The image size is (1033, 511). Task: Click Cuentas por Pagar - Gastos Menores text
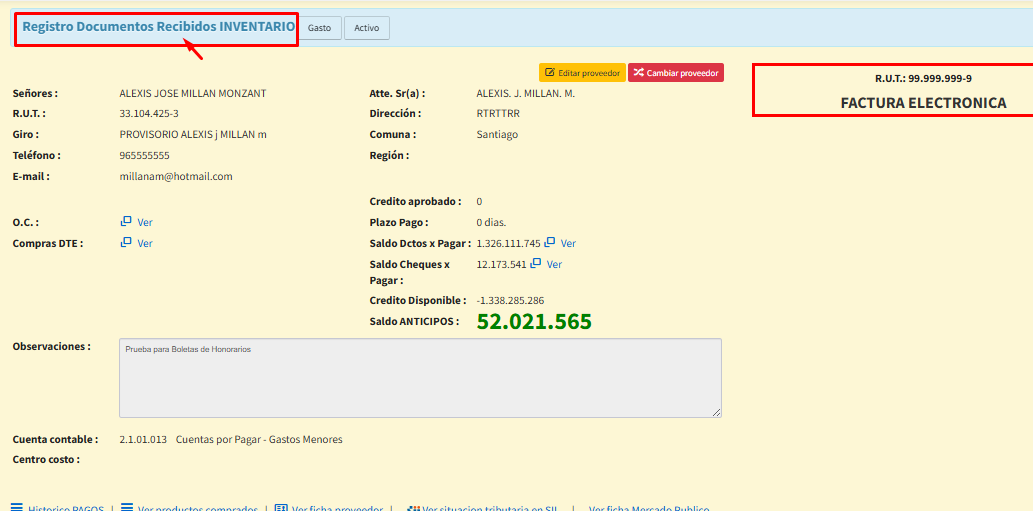point(260,439)
